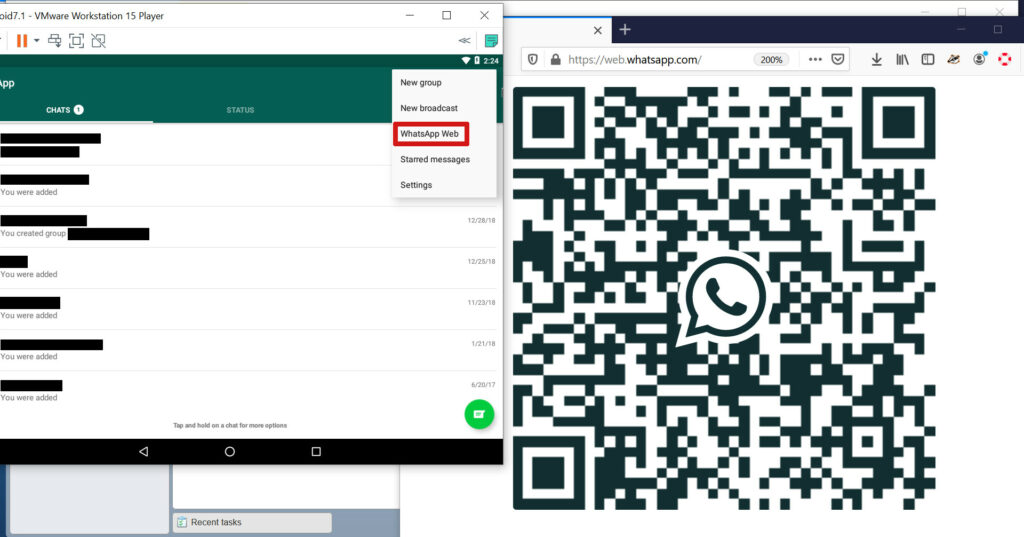The image size is (1024, 537).
Task: Tap the Android back navigation button
Action: click(144, 451)
